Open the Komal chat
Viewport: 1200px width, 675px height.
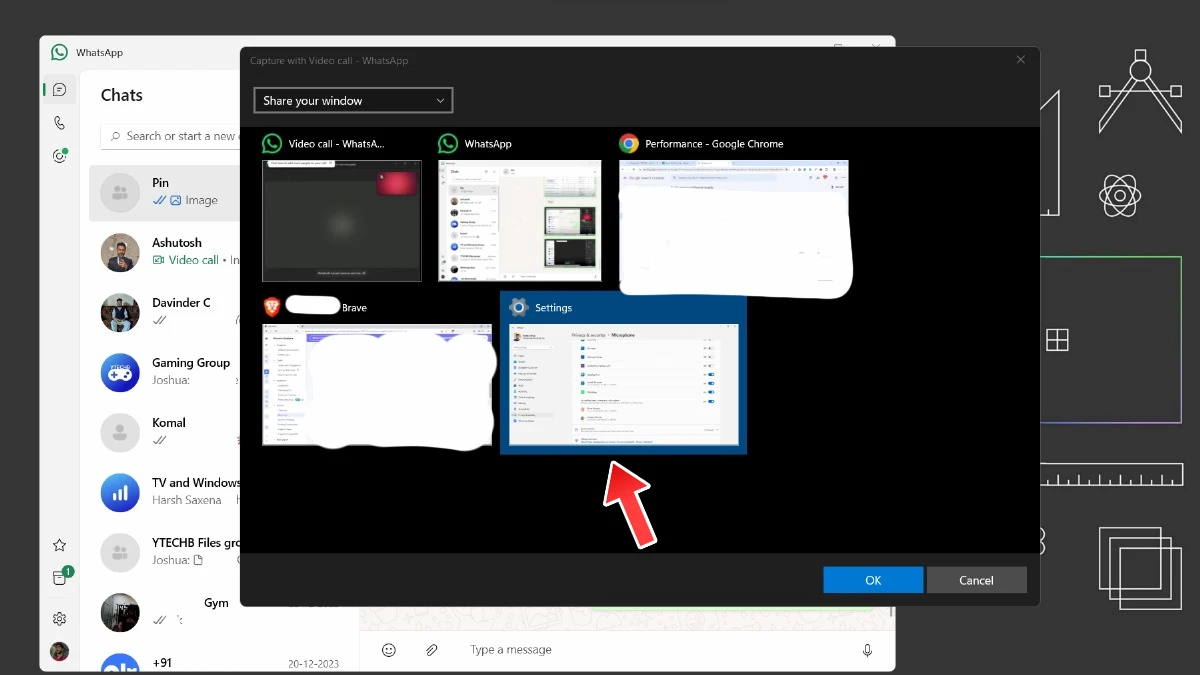click(166, 432)
